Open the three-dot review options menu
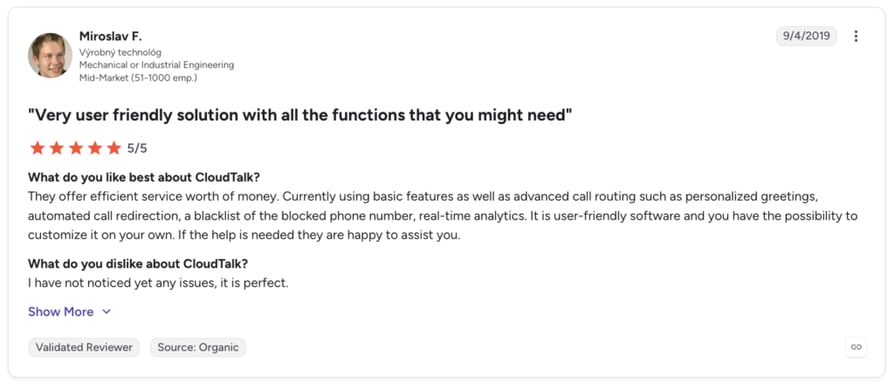 (855, 36)
